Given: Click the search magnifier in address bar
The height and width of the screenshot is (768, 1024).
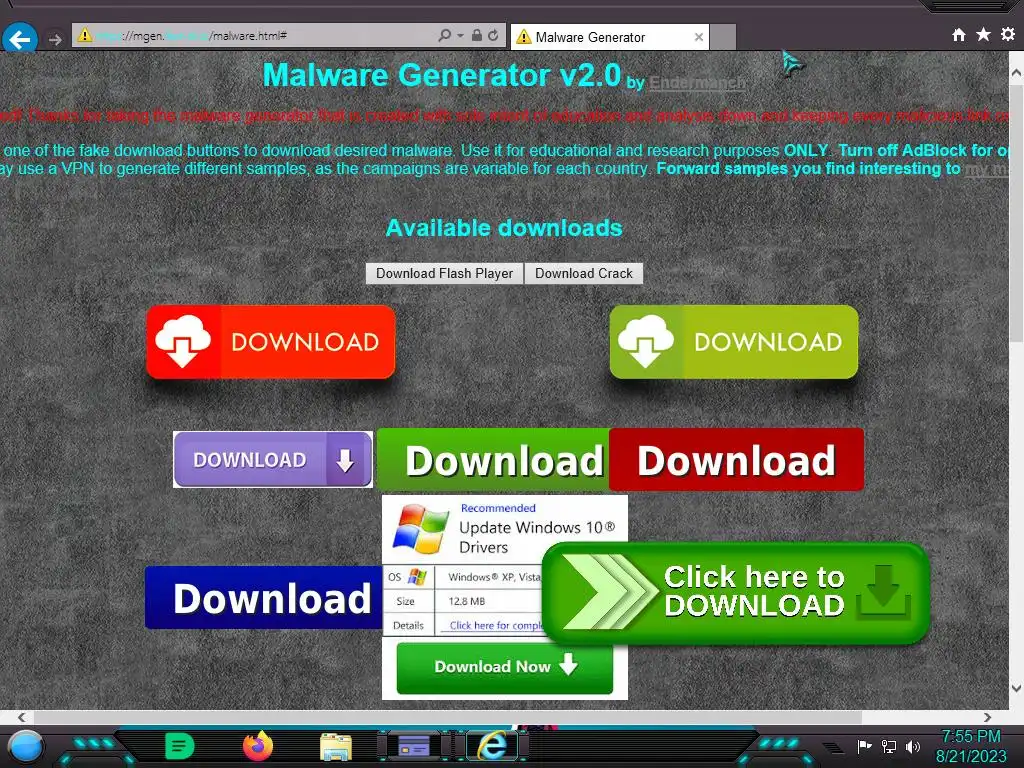Looking at the screenshot, I should point(445,35).
